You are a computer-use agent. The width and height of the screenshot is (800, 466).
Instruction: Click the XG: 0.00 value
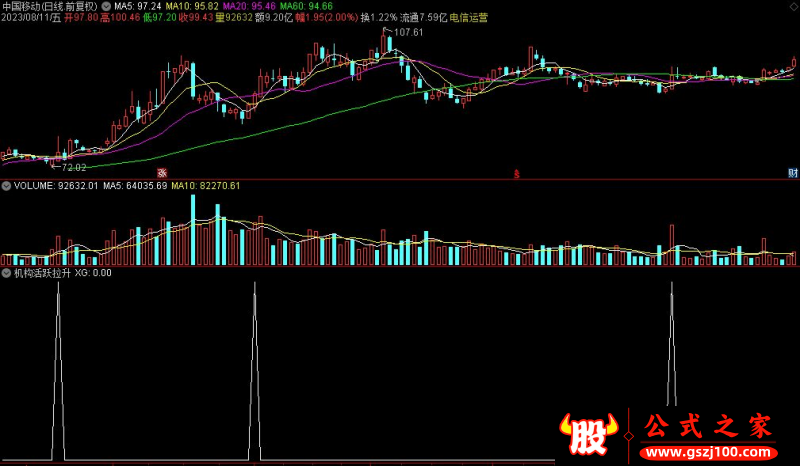(93, 273)
